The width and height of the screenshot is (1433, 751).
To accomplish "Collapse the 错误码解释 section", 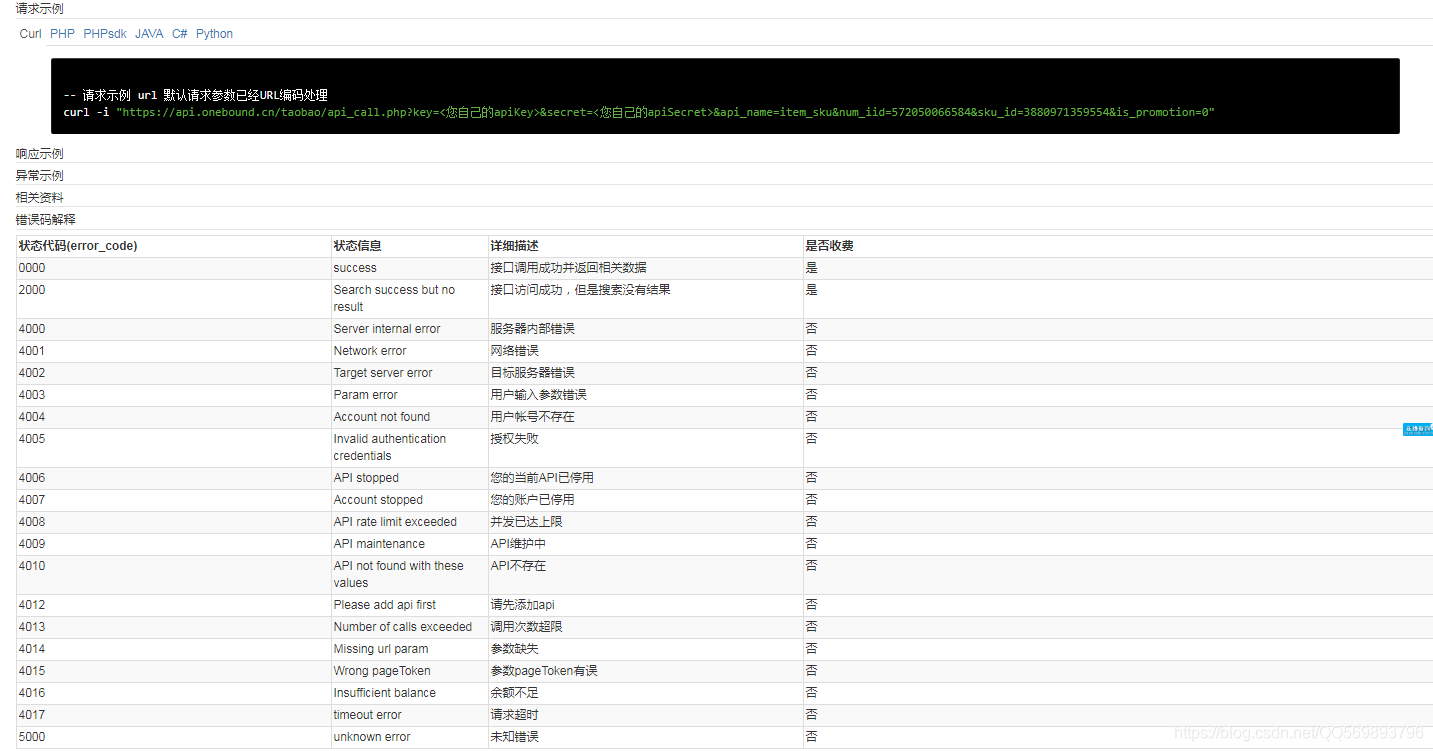I will 46,220.
